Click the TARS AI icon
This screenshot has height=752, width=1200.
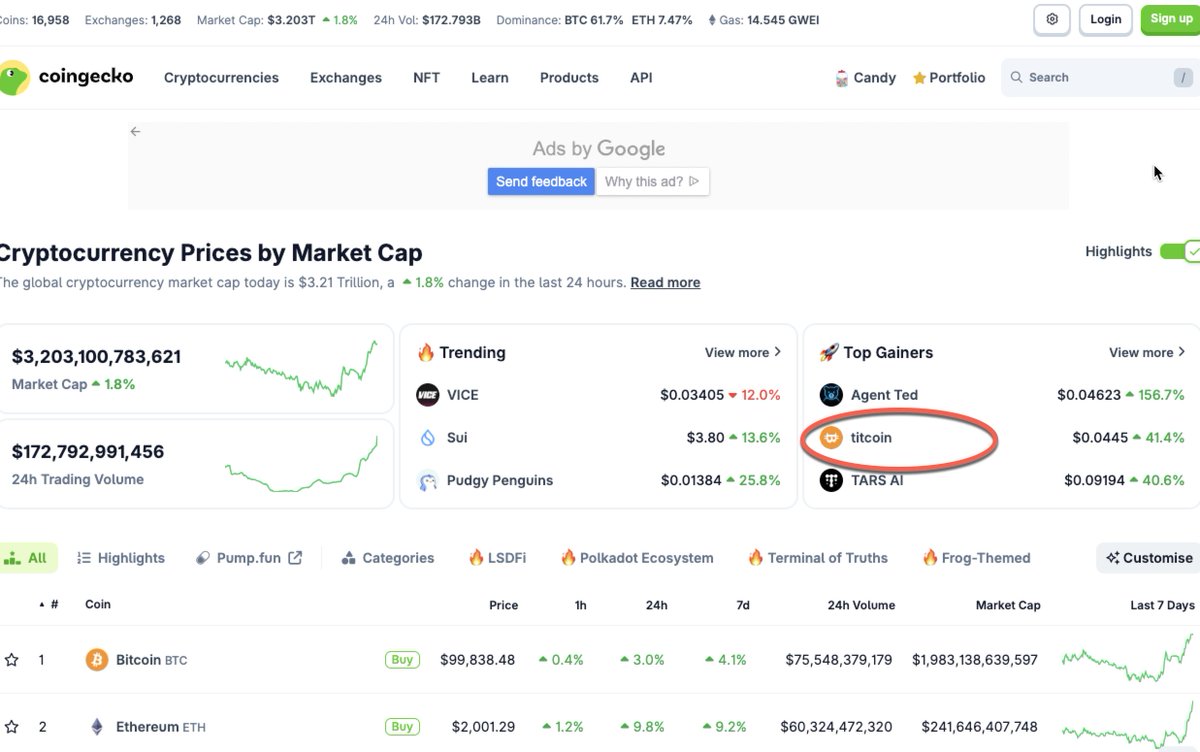tap(831, 481)
